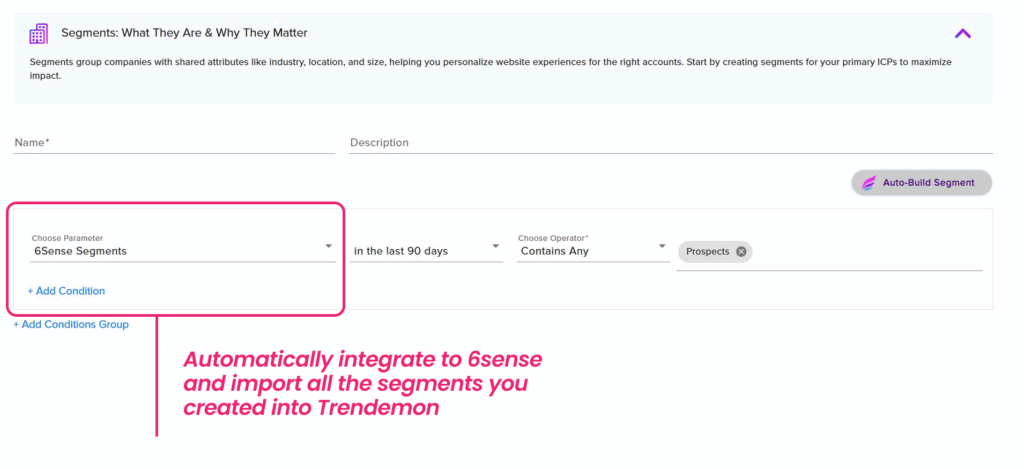The height and width of the screenshot is (469, 1024).
Task: Click the + Add Condition link
Action: coord(66,291)
